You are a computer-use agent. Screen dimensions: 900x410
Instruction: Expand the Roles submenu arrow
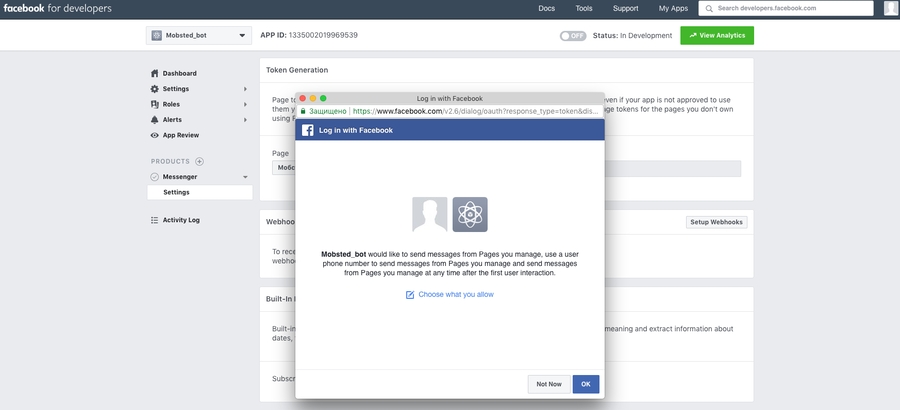pyautogui.click(x=246, y=104)
